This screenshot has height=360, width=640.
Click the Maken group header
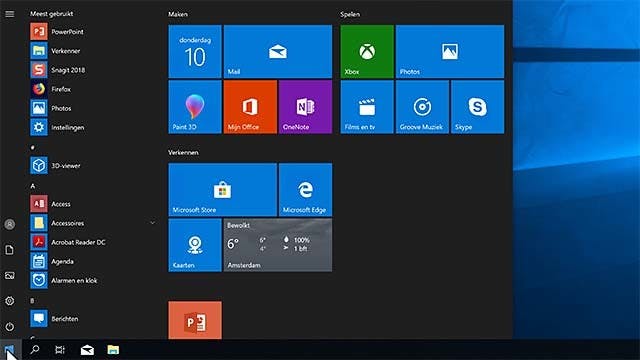pyautogui.click(x=178, y=14)
